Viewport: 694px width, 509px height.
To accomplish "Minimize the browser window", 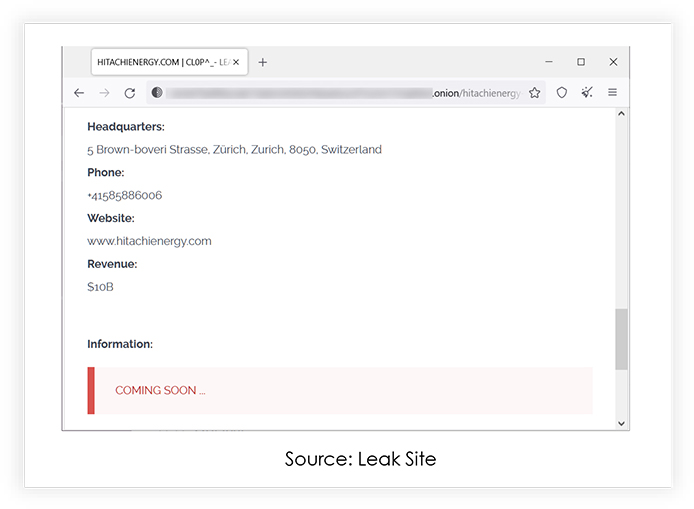I will coord(549,62).
